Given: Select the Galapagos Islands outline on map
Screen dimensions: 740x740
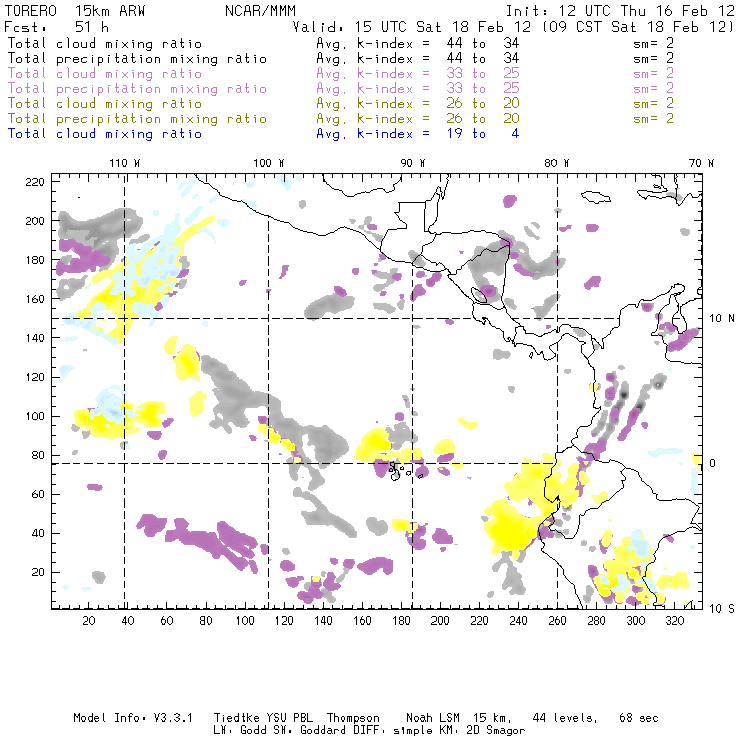Looking at the screenshot, I should [401, 468].
